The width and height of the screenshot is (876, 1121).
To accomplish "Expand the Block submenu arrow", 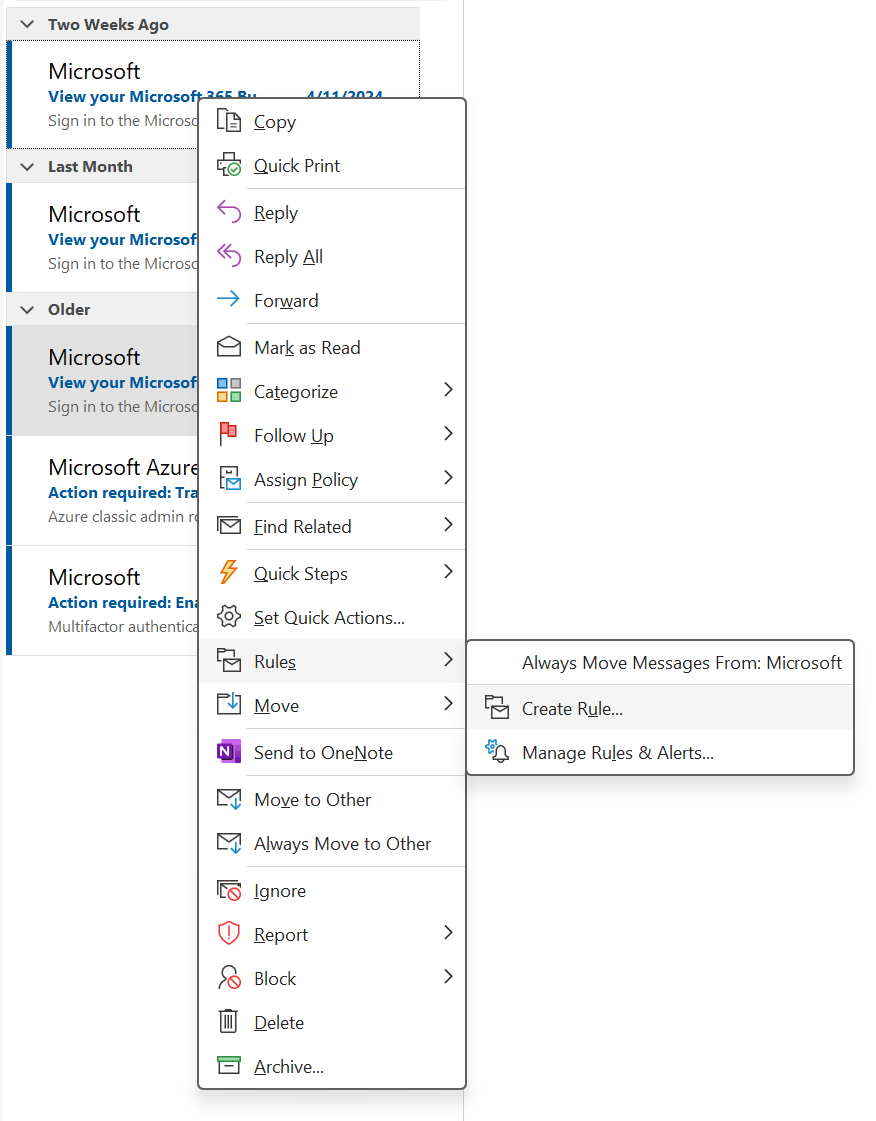I will pyautogui.click(x=448, y=977).
